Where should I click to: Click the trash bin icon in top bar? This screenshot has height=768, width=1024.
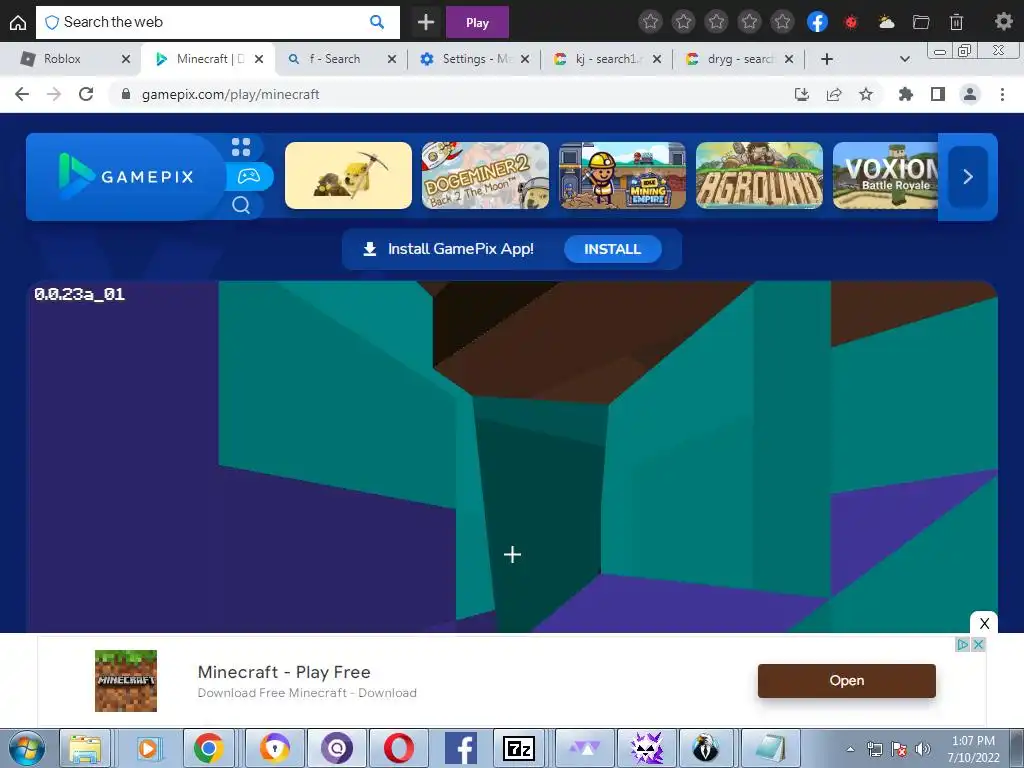956,22
